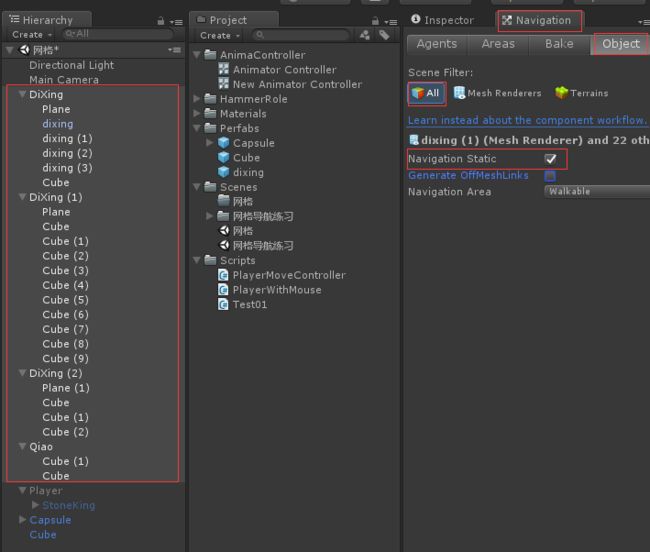Open the Object tab in Navigation
The image size is (650, 552).
point(621,44)
